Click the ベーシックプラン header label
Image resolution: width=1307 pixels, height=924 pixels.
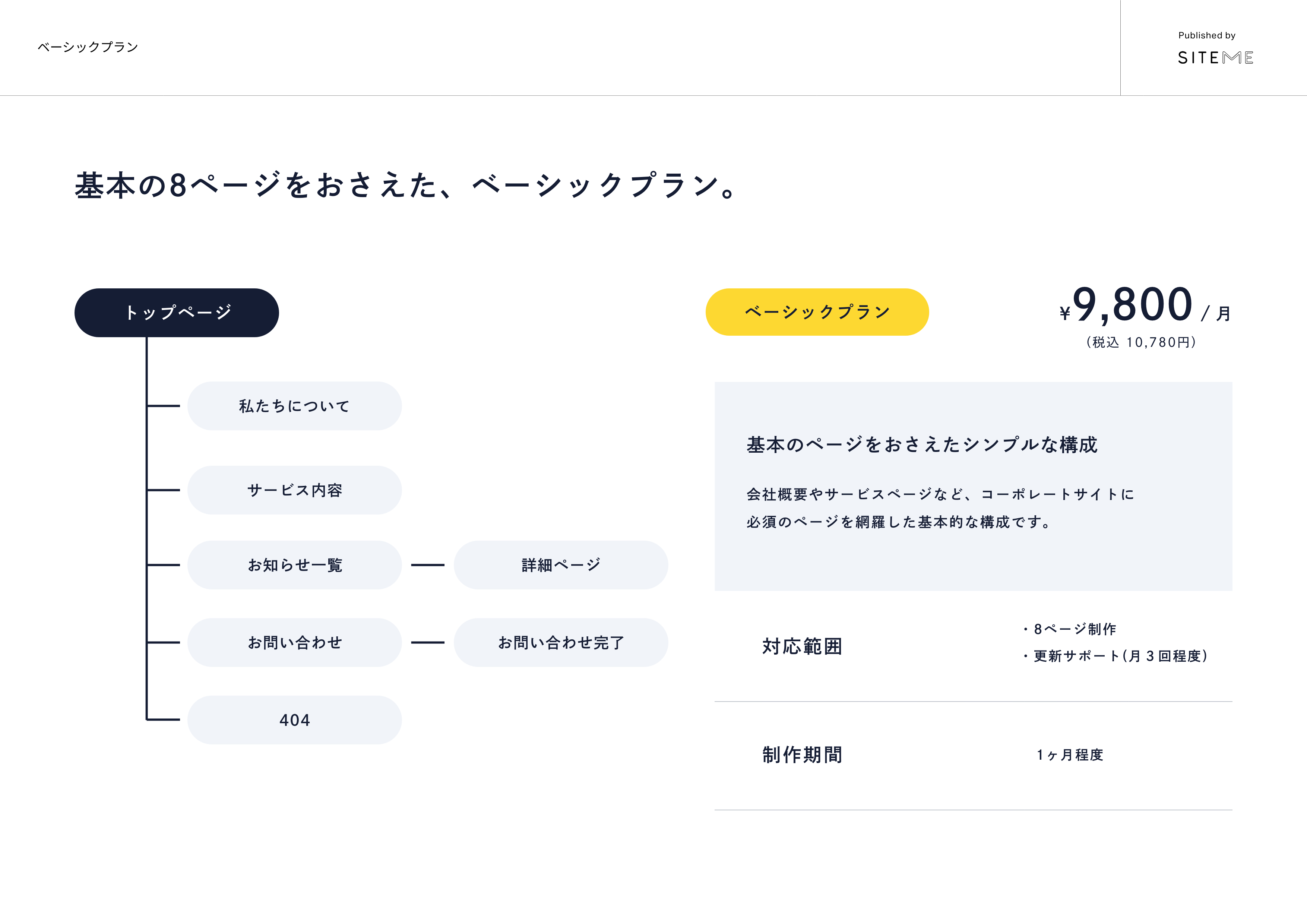click(88, 47)
